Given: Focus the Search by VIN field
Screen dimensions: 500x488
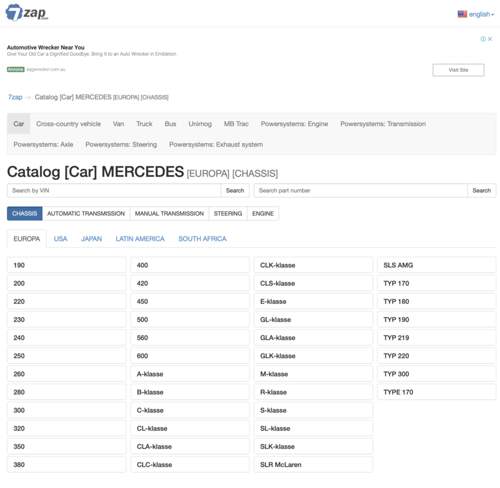Looking at the screenshot, I should [x=114, y=190].
